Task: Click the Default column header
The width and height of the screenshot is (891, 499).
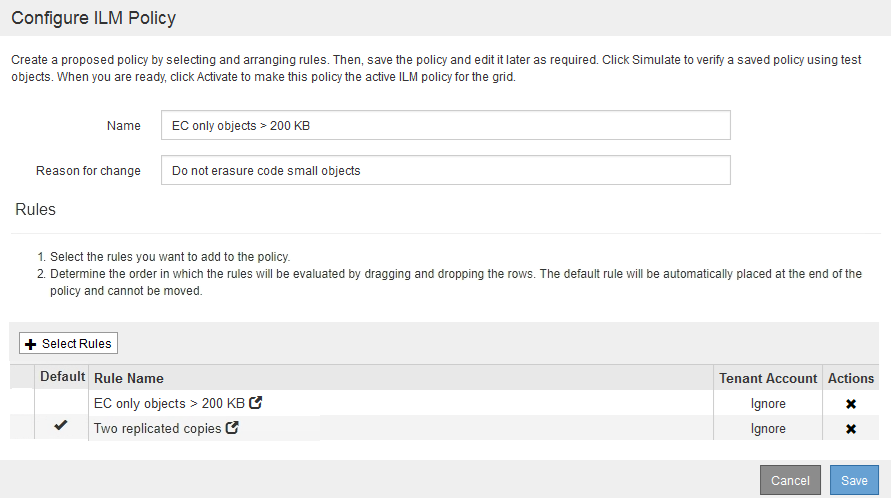Action: point(62,378)
